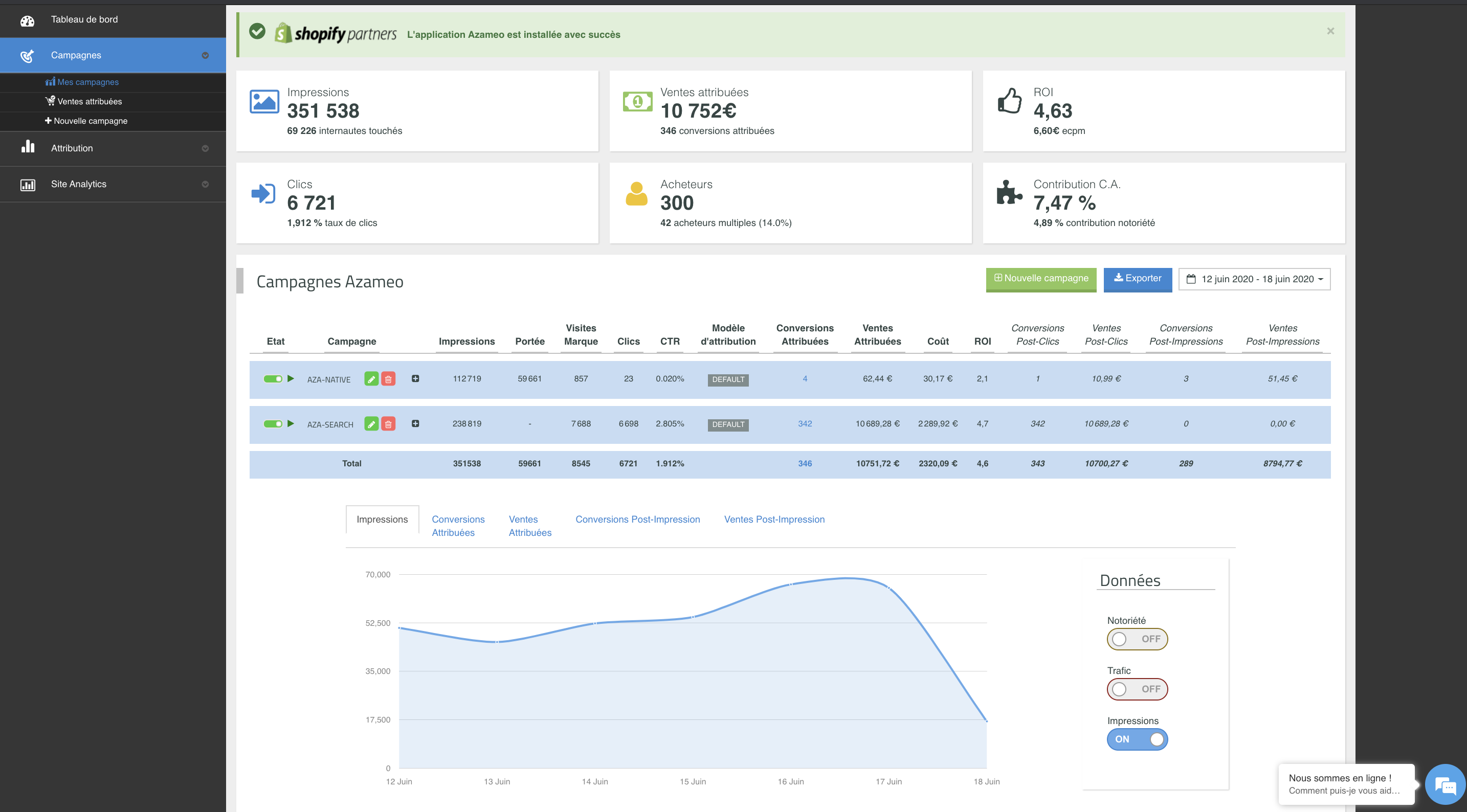Viewport: 1467px width, 812px height.
Task: Sort table by Clics column header
Action: [628, 341]
